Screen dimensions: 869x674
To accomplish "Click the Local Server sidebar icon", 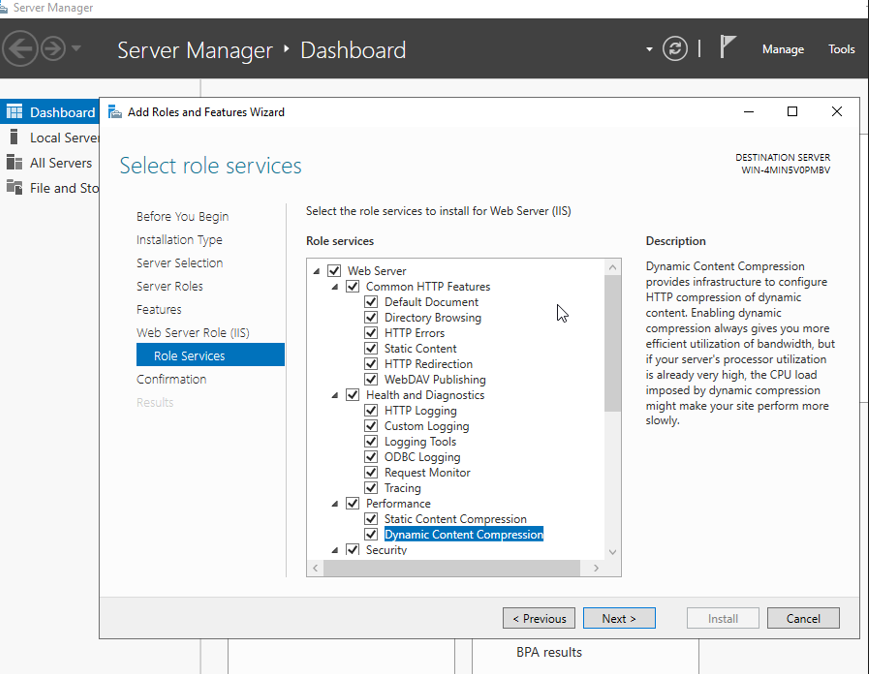I will tap(14, 137).
